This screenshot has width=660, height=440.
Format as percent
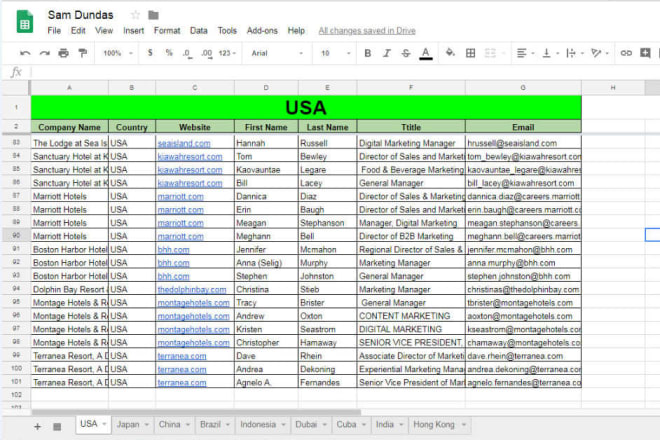pyautogui.click(x=169, y=53)
